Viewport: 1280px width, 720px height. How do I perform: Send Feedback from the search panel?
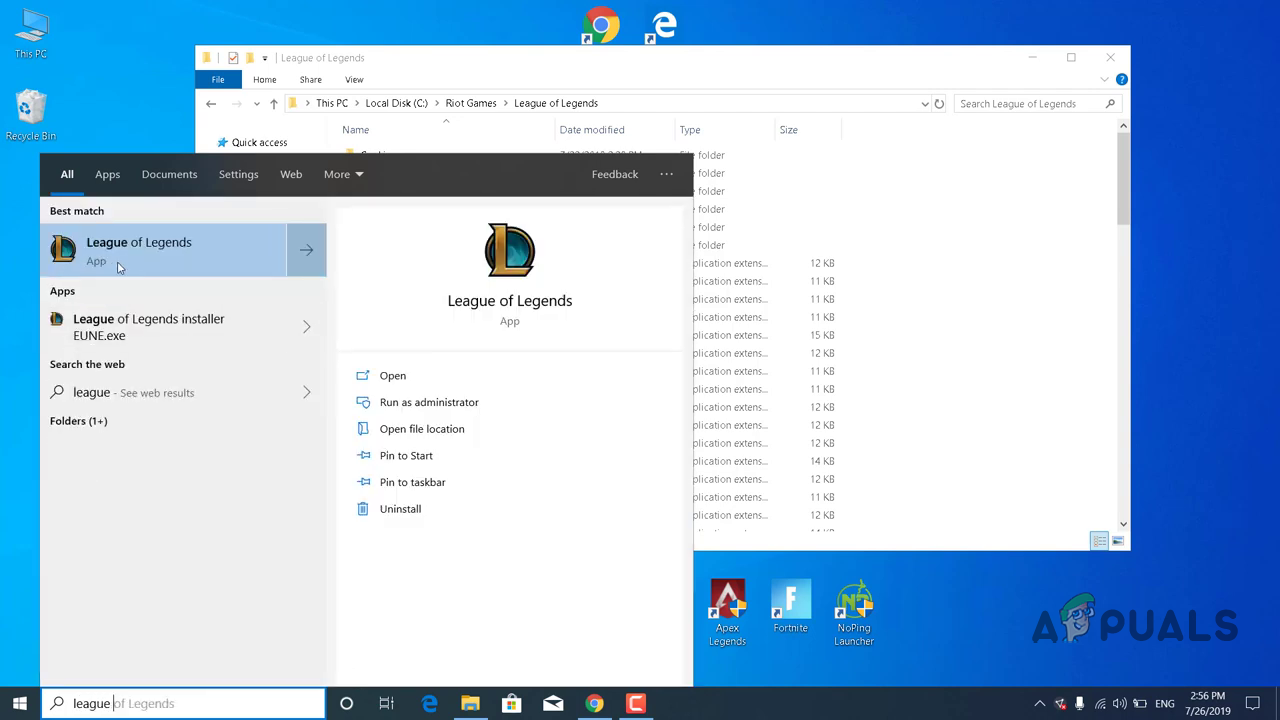click(614, 174)
